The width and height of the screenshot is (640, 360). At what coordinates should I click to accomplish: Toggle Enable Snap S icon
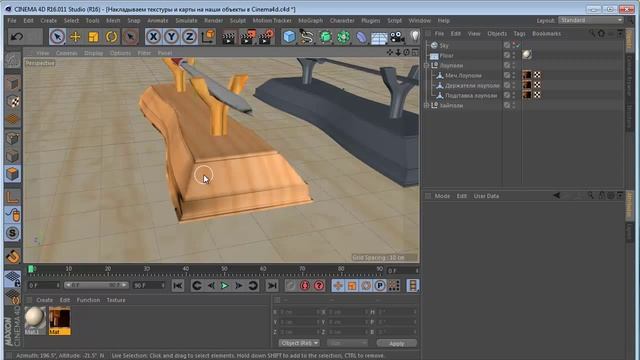pyautogui.click(x=13, y=233)
